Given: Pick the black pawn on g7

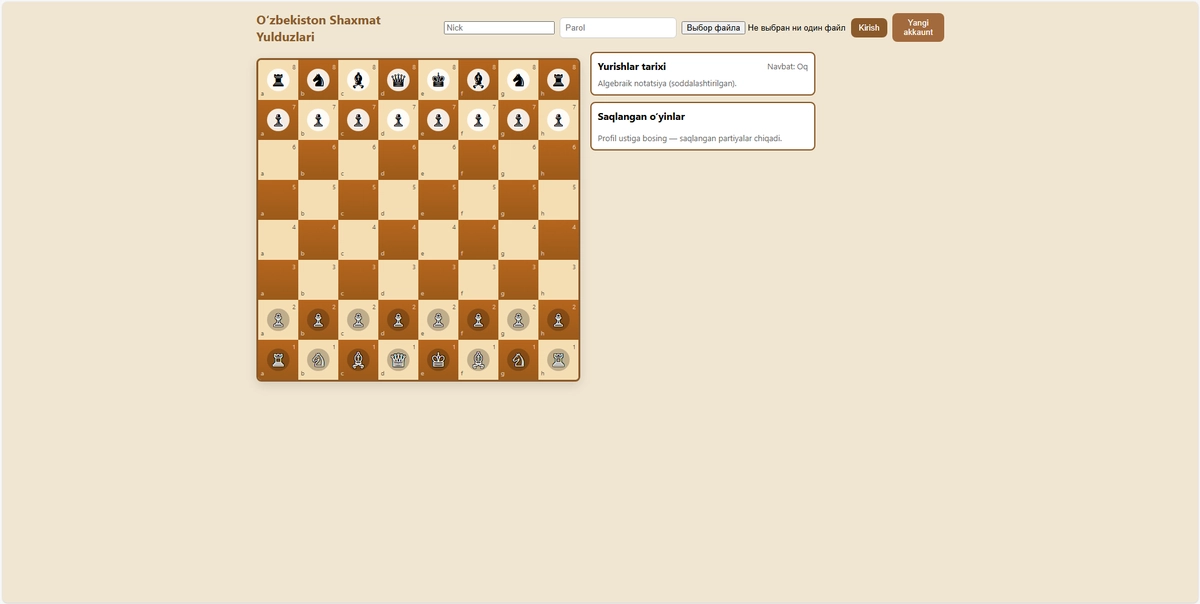Looking at the screenshot, I should pos(518,120).
